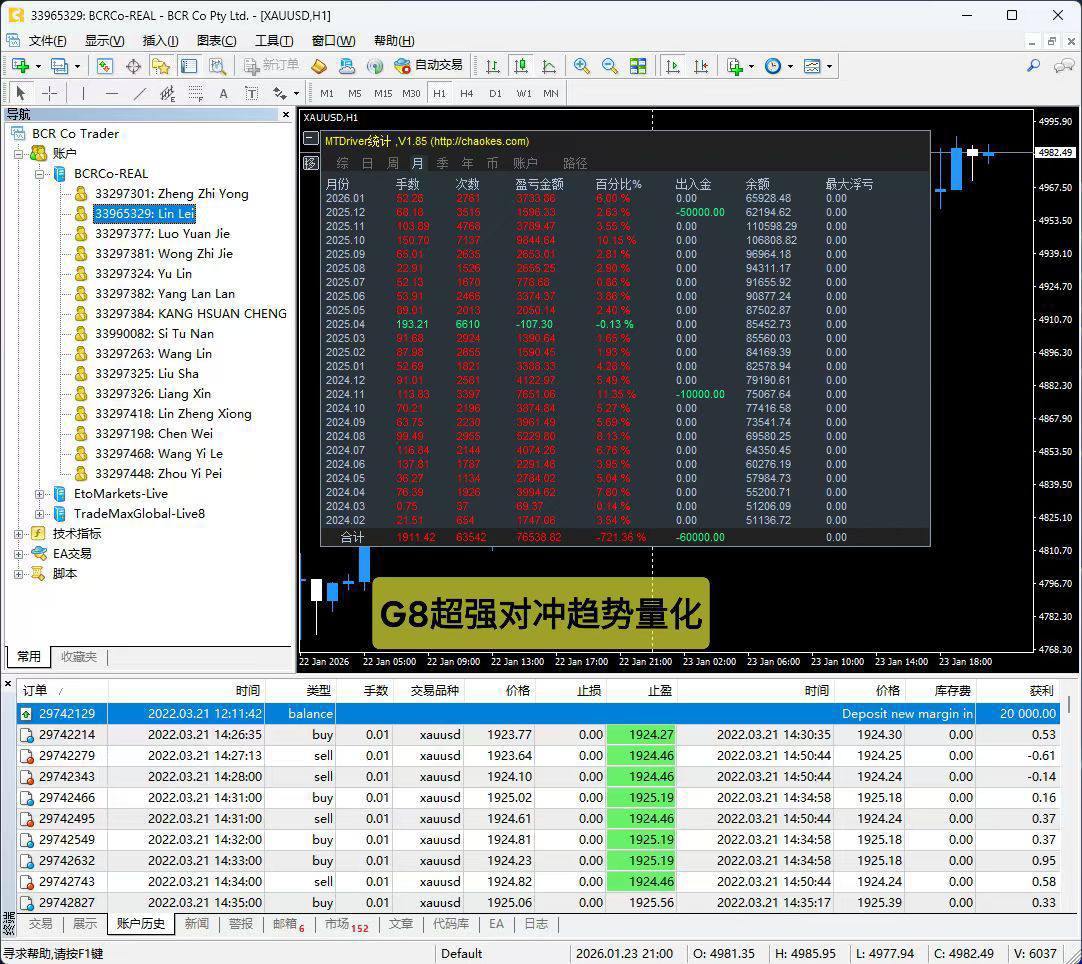This screenshot has width=1082, height=964.
Task: Switch to the 交易 terminal tab
Action: tap(40, 924)
